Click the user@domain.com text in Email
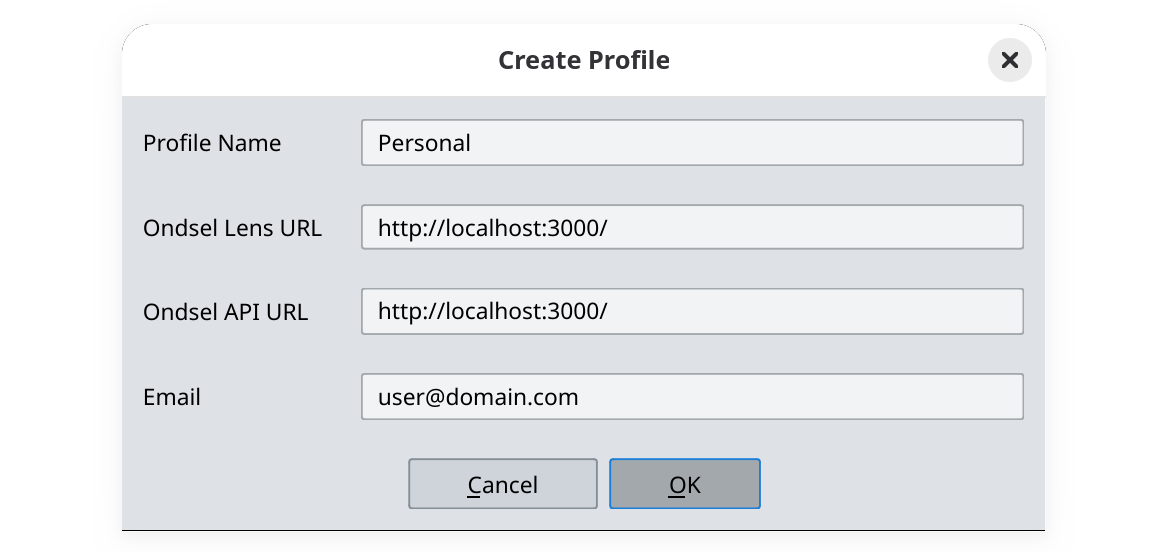This screenshot has height=552, width=1167. point(478,397)
